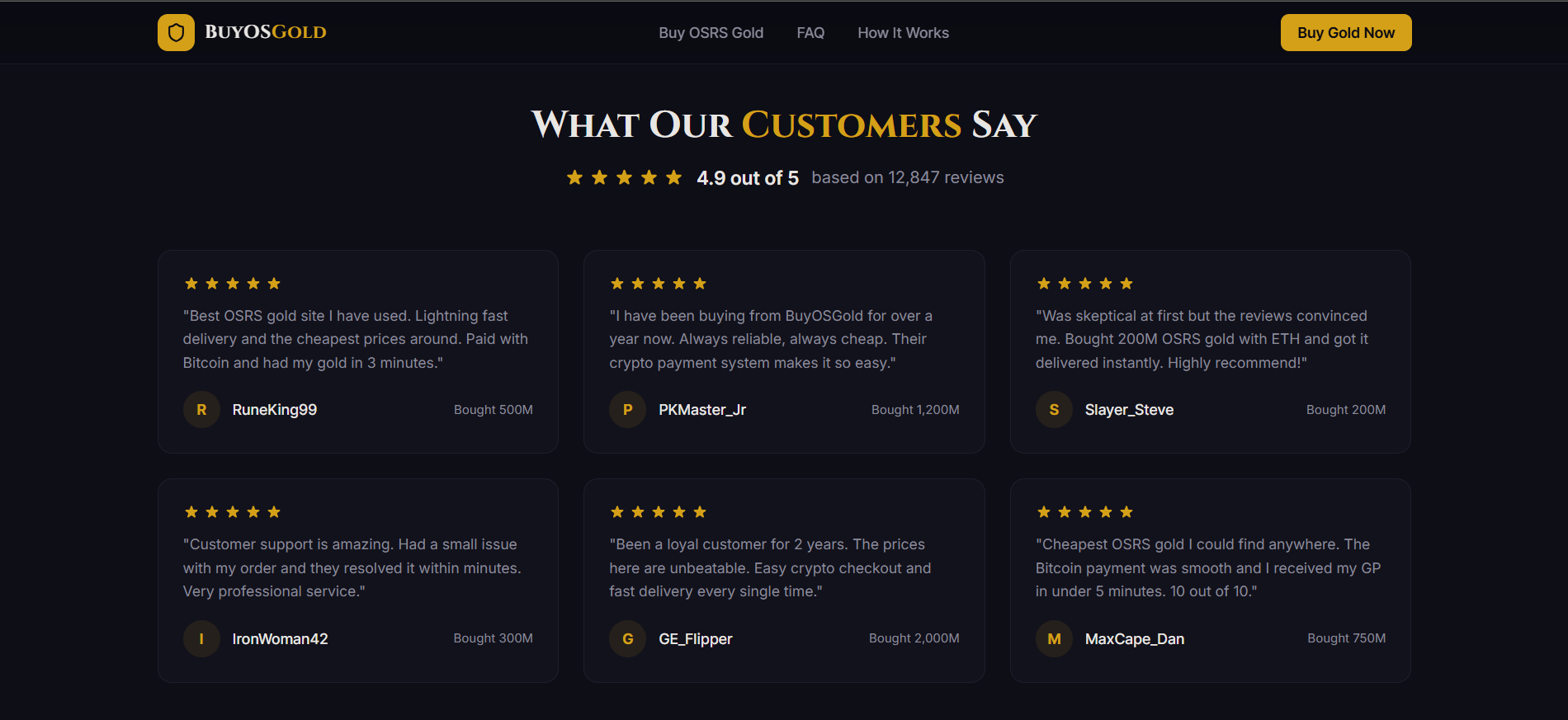Viewport: 1568px width, 720px height.
Task: Open the Buy OSRS Gold menu item
Action: 711,33
